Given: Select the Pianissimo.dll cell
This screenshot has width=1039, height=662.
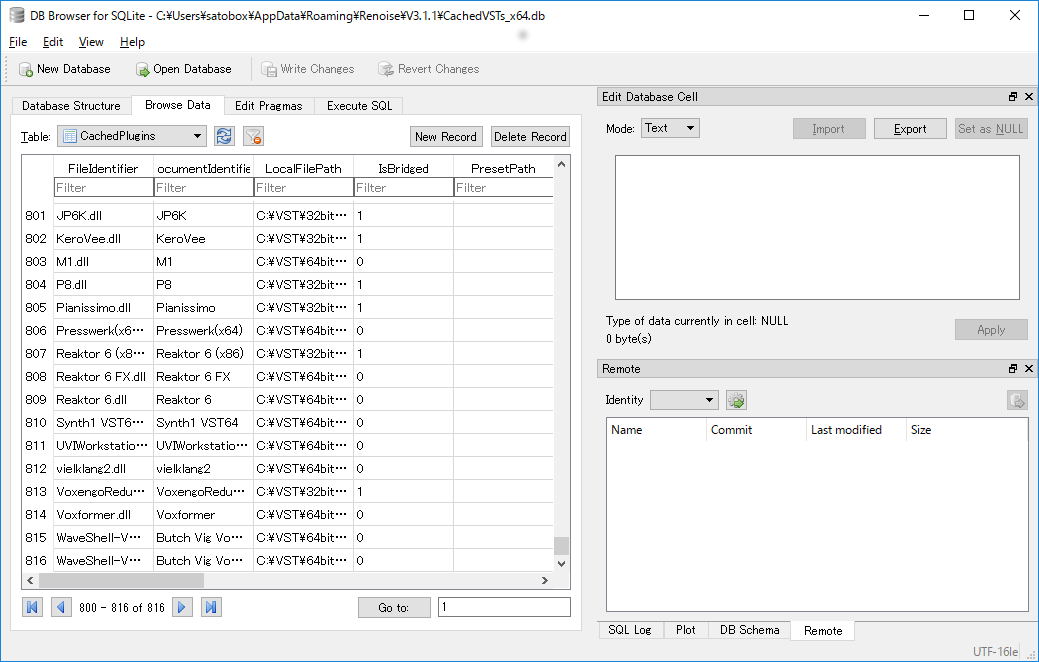Looking at the screenshot, I should [x=103, y=307].
